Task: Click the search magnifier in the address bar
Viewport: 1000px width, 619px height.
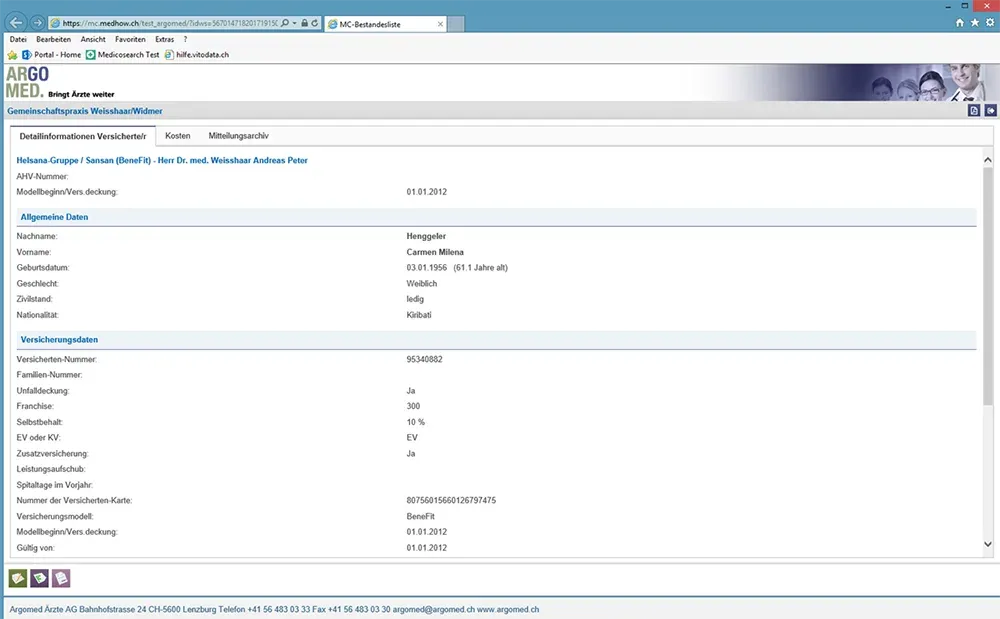Action: tap(285, 23)
